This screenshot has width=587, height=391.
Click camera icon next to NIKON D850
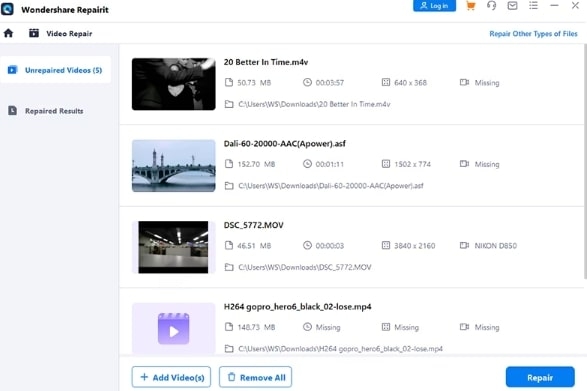[464, 246]
